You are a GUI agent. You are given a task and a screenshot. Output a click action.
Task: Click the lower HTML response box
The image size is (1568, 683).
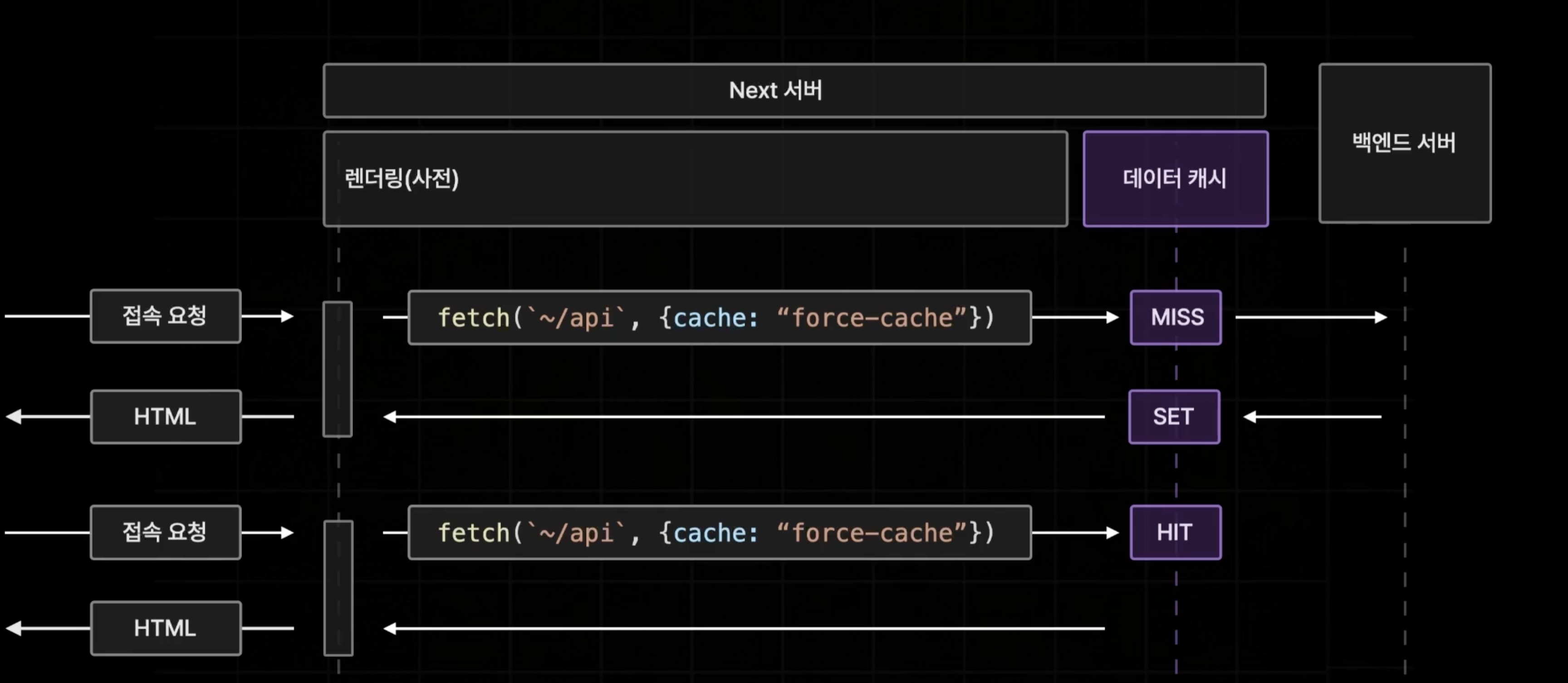pos(166,628)
